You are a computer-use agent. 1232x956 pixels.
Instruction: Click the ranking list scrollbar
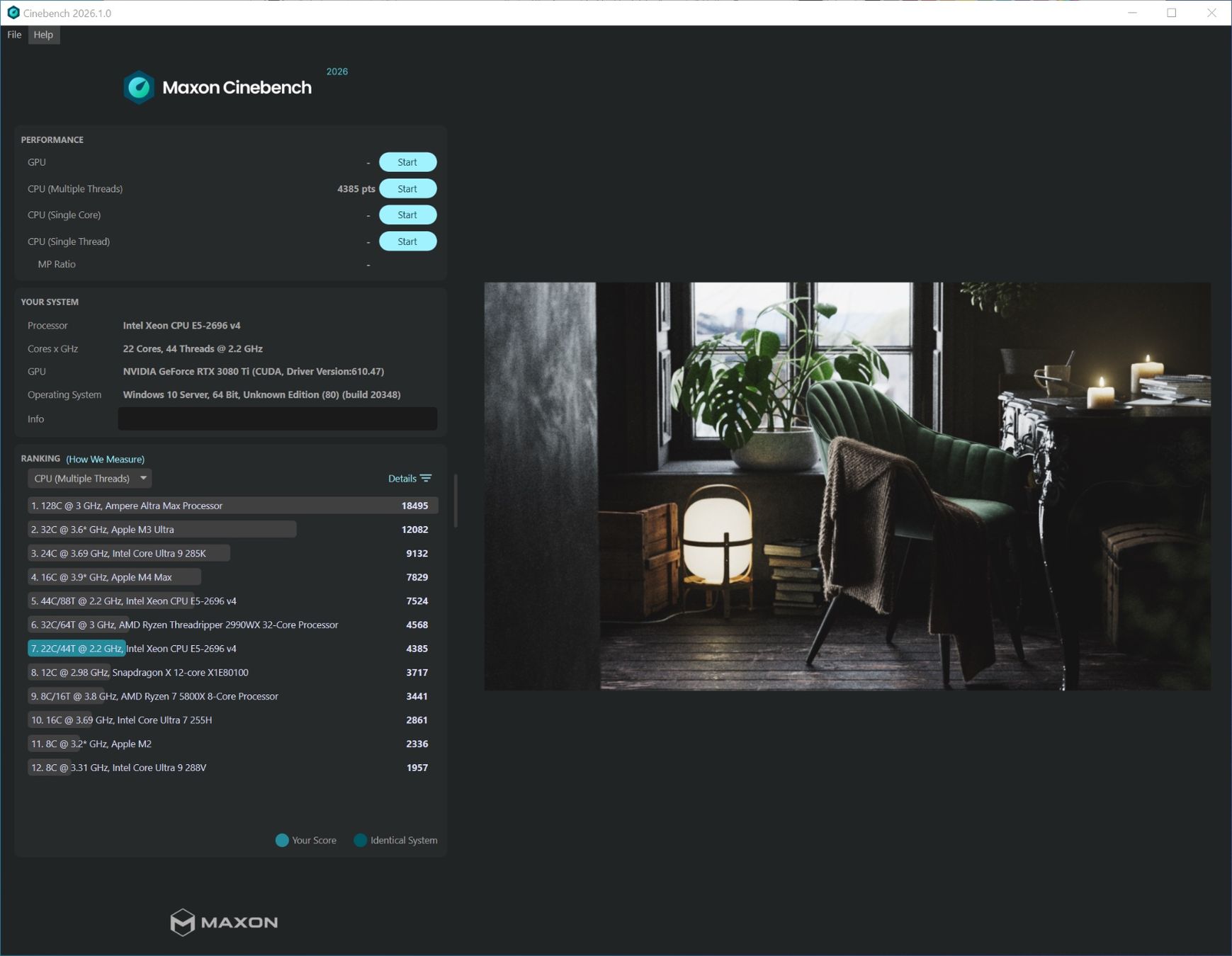[x=456, y=501]
